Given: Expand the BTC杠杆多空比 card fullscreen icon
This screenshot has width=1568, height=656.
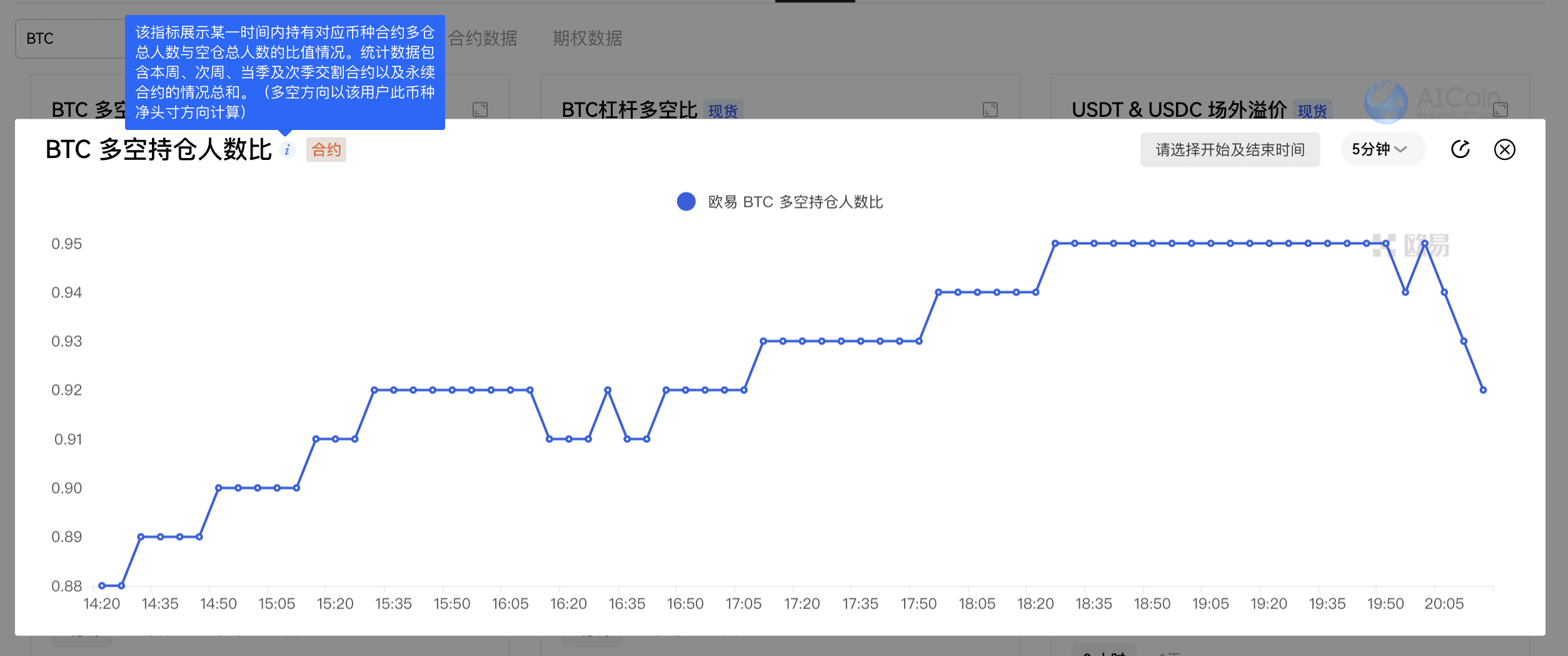Looking at the screenshot, I should tap(990, 110).
